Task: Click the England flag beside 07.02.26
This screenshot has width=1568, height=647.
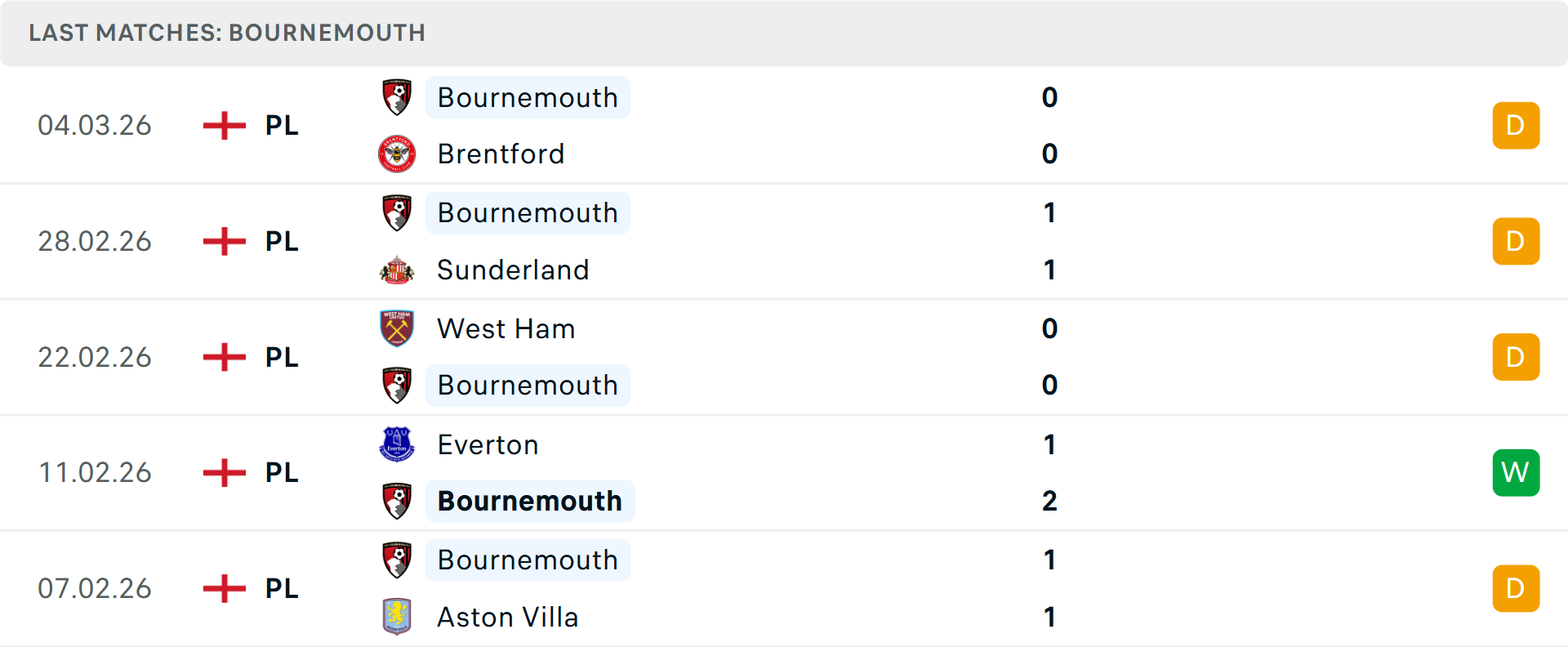Action: [223, 588]
